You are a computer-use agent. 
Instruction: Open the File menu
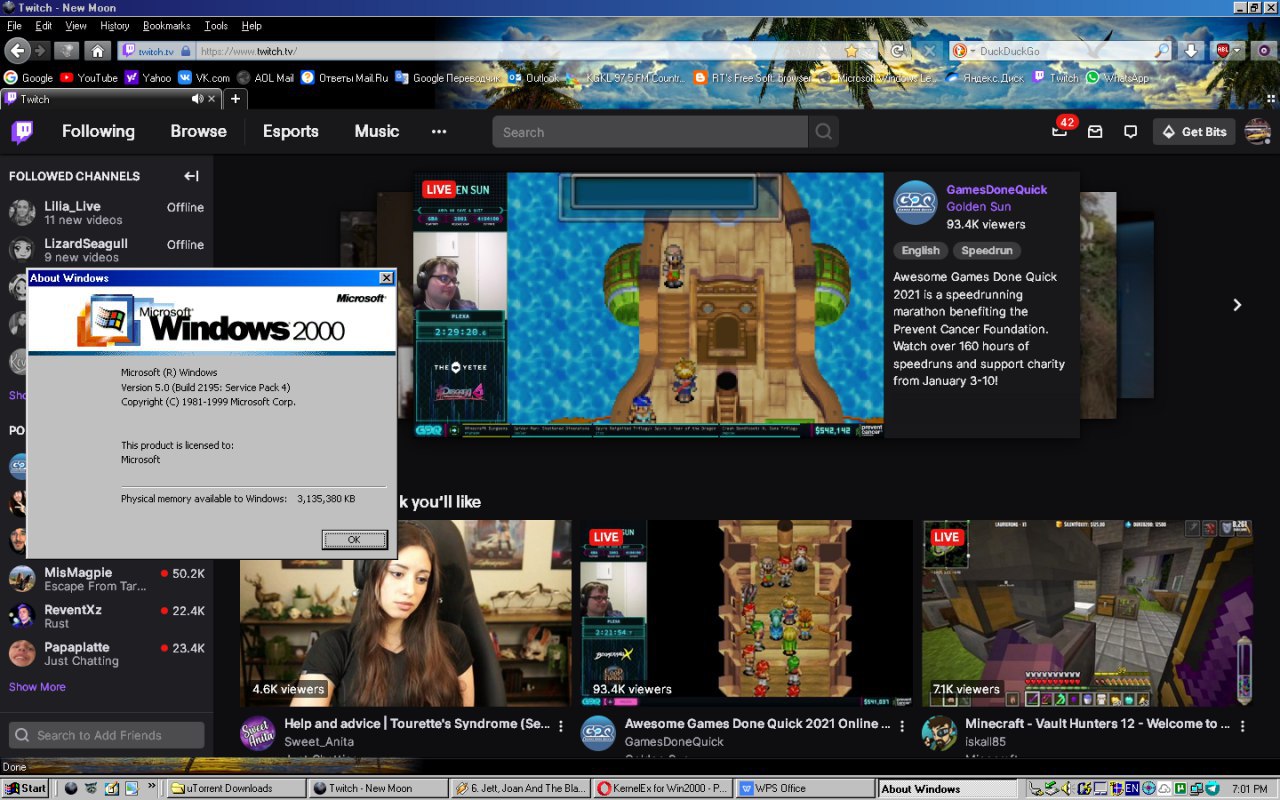pyautogui.click(x=14, y=26)
